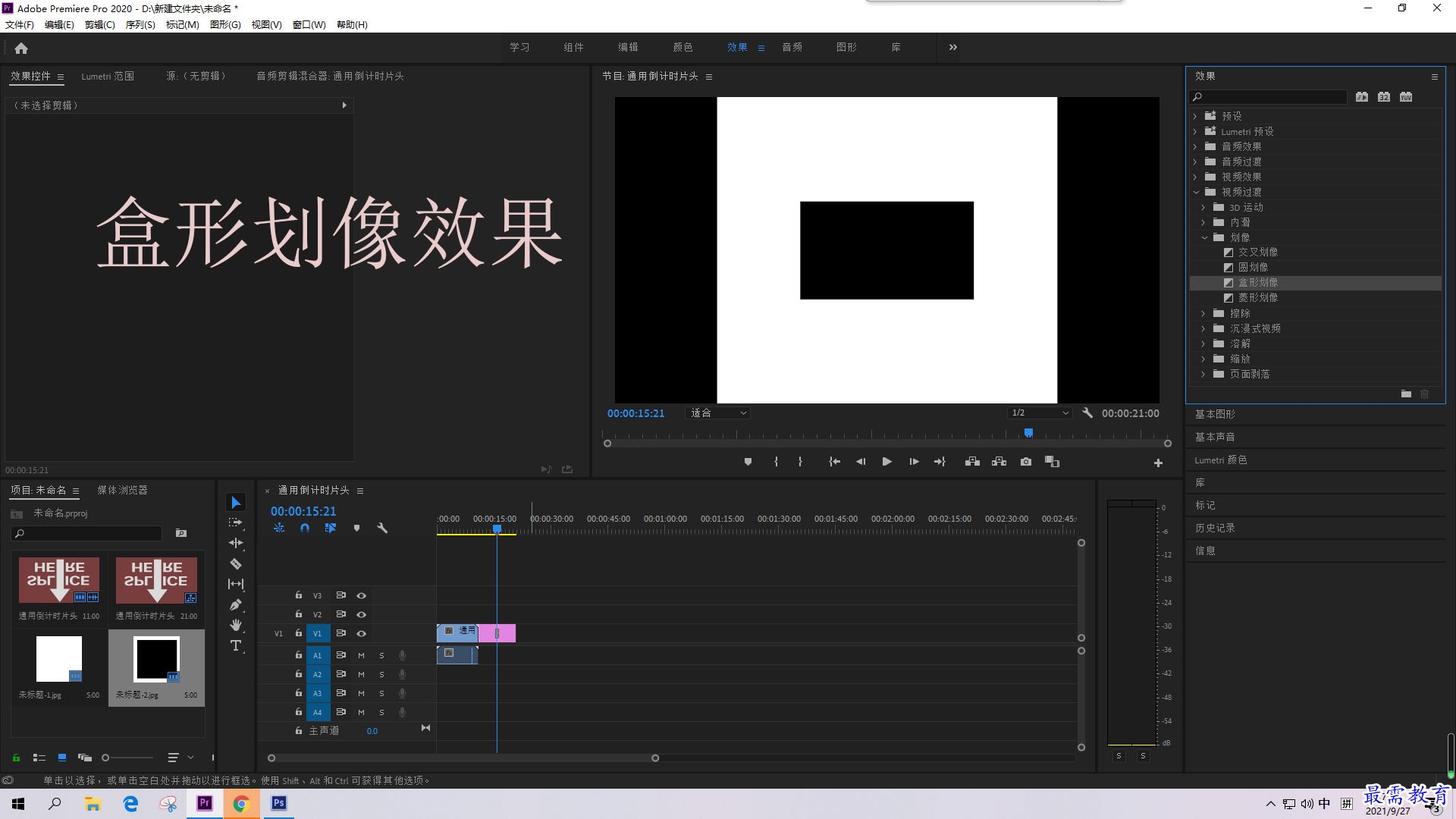Select the 圆划像 transition
The width and height of the screenshot is (1456, 819).
(1253, 267)
